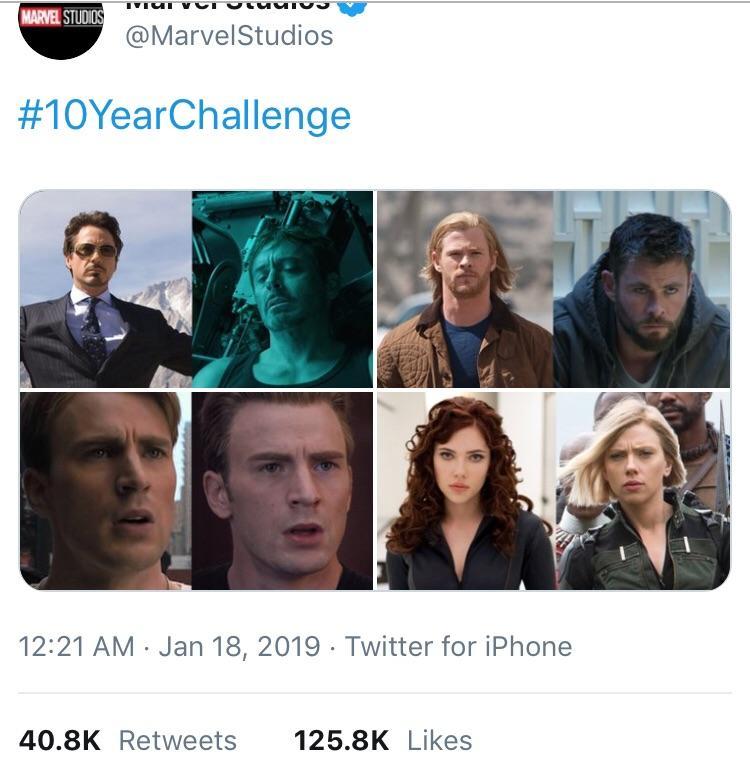Open the @MarvelStudios handle
Image resolution: width=750 pixels, height=777 pixels.
click(228, 36)
